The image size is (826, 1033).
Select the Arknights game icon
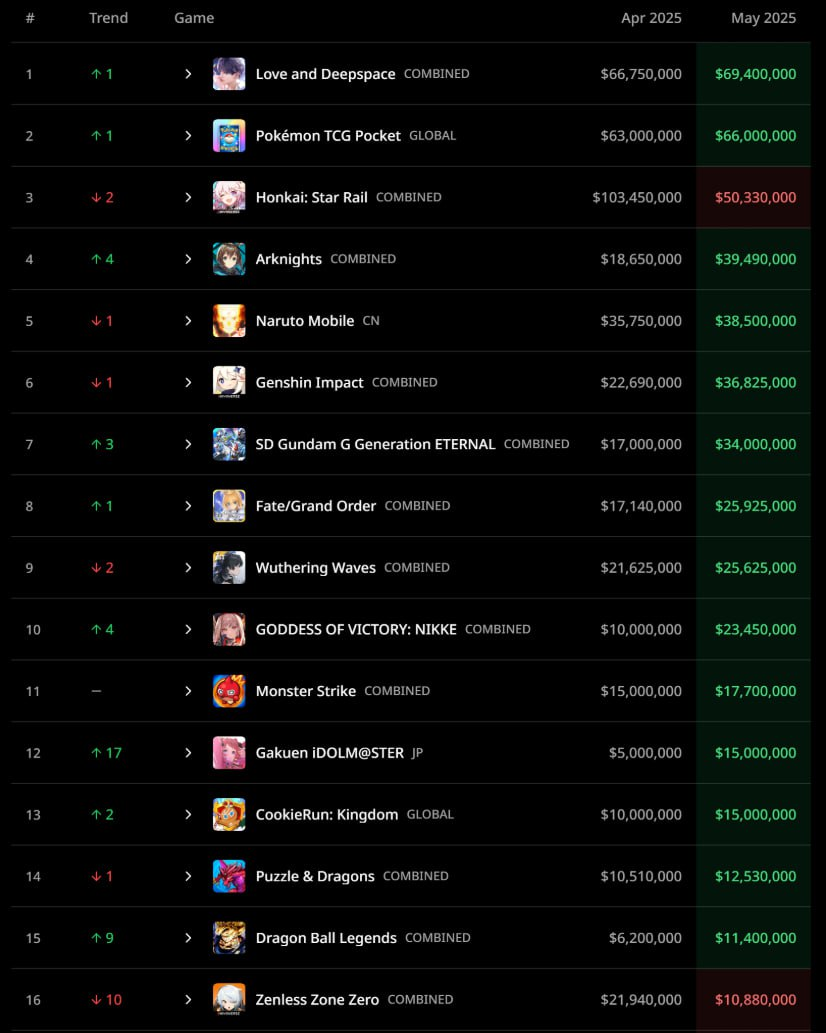[229, 259]
